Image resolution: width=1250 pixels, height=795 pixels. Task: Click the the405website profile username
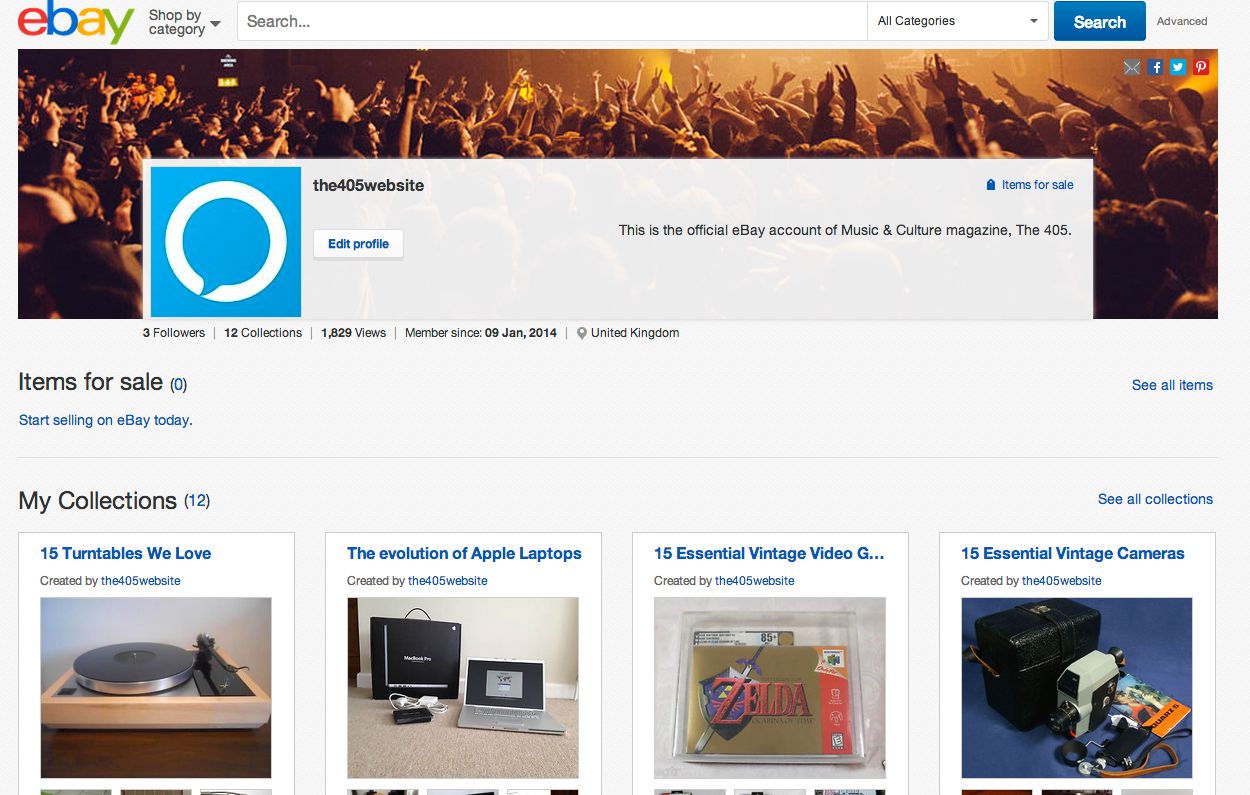pos(368,185)
